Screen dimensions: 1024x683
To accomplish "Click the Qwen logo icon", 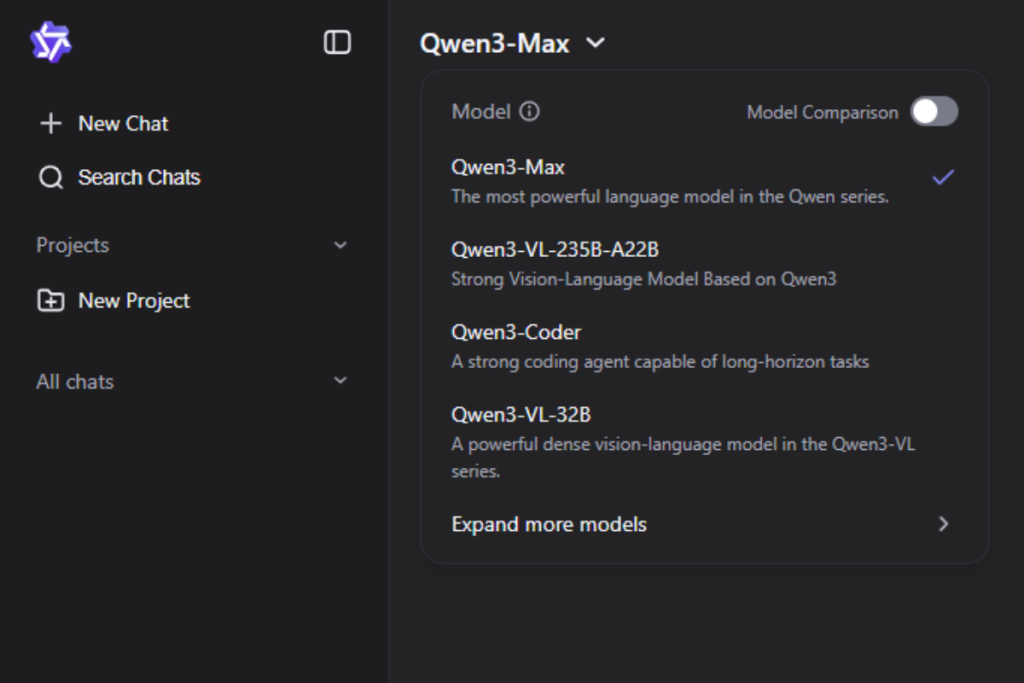I will (x=52, y=42).
